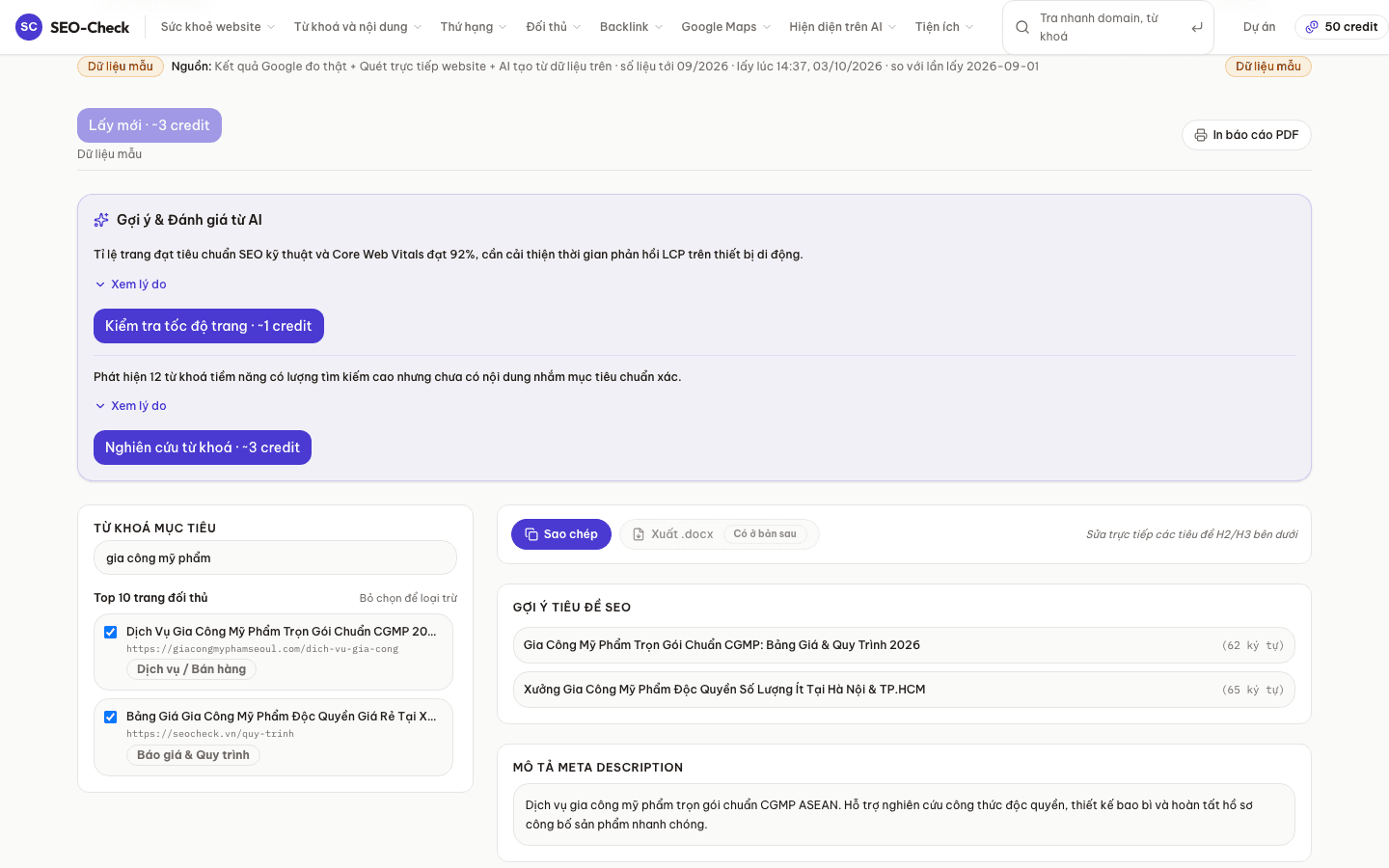Expand first Xem lý do under LCP insight
The width and height of the screenshot is (1389, 868).
point(131,285)
